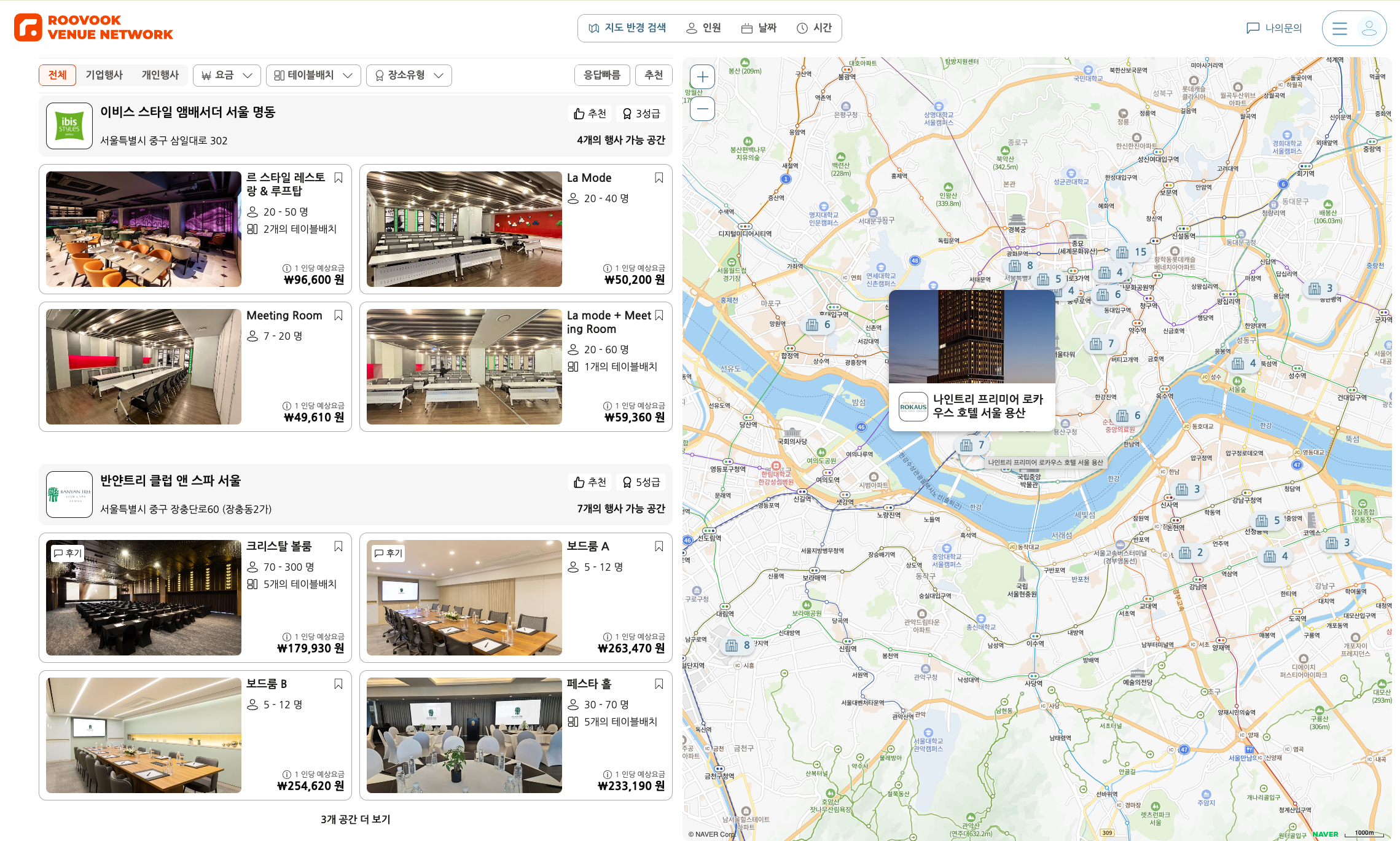Bookmark the La Mode venue space
The height and width of the screenshot is (841, 1400).
coord(659,178)
